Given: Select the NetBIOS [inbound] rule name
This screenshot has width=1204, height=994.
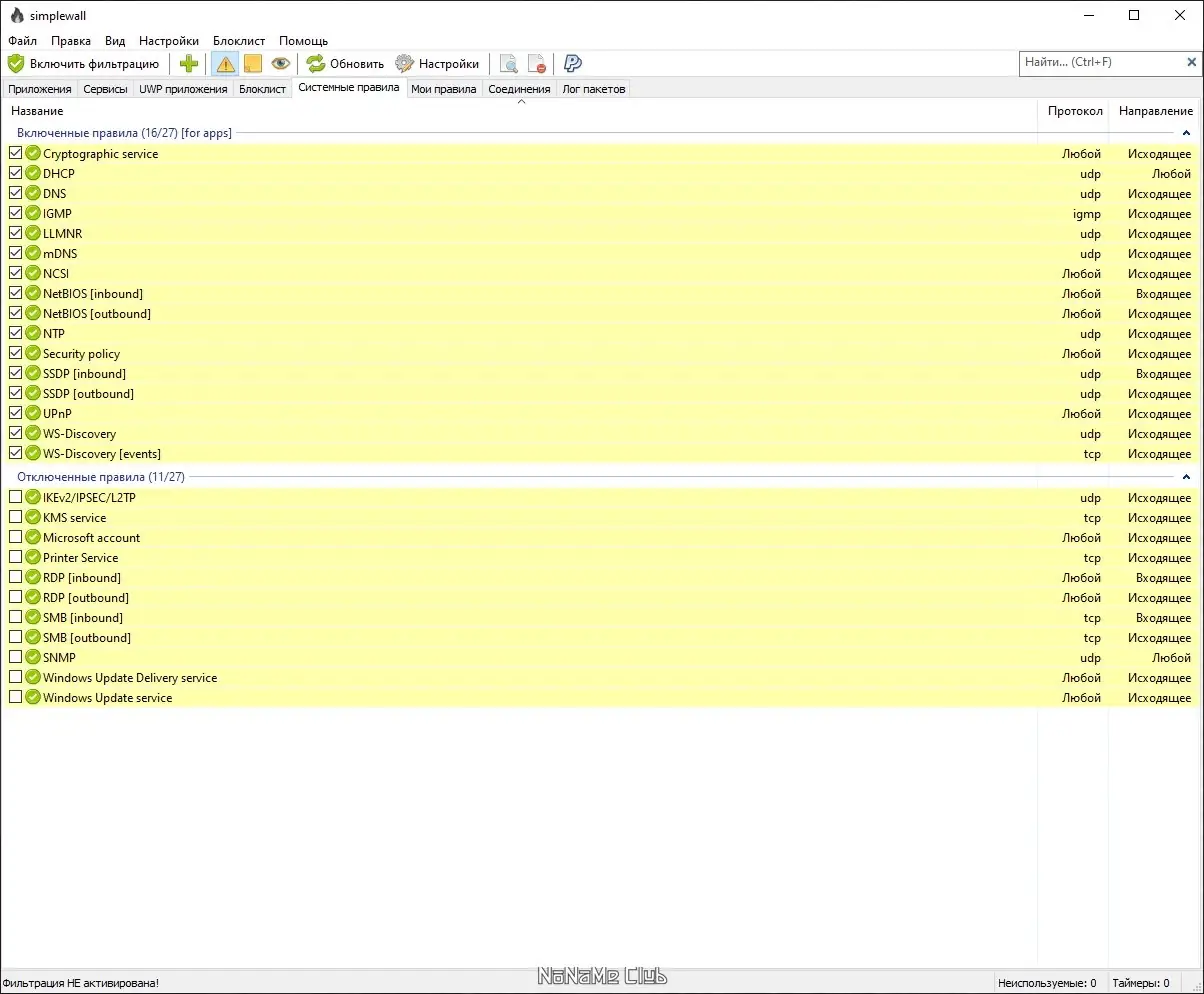Looking at the screenshot, I should [x=93, y=294].
